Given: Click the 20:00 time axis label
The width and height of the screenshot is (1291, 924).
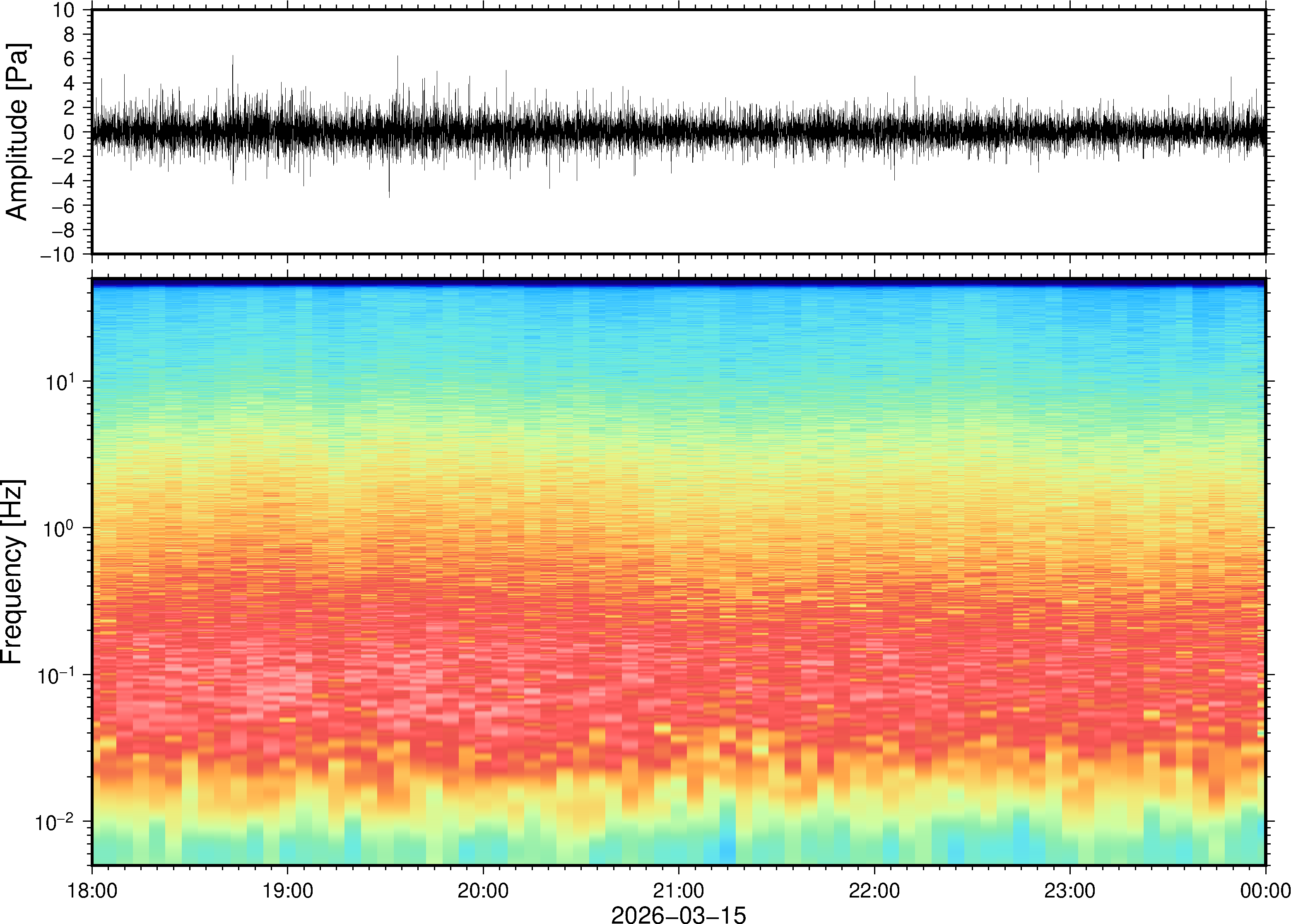Looking at the screenshot, I should 483,890.
